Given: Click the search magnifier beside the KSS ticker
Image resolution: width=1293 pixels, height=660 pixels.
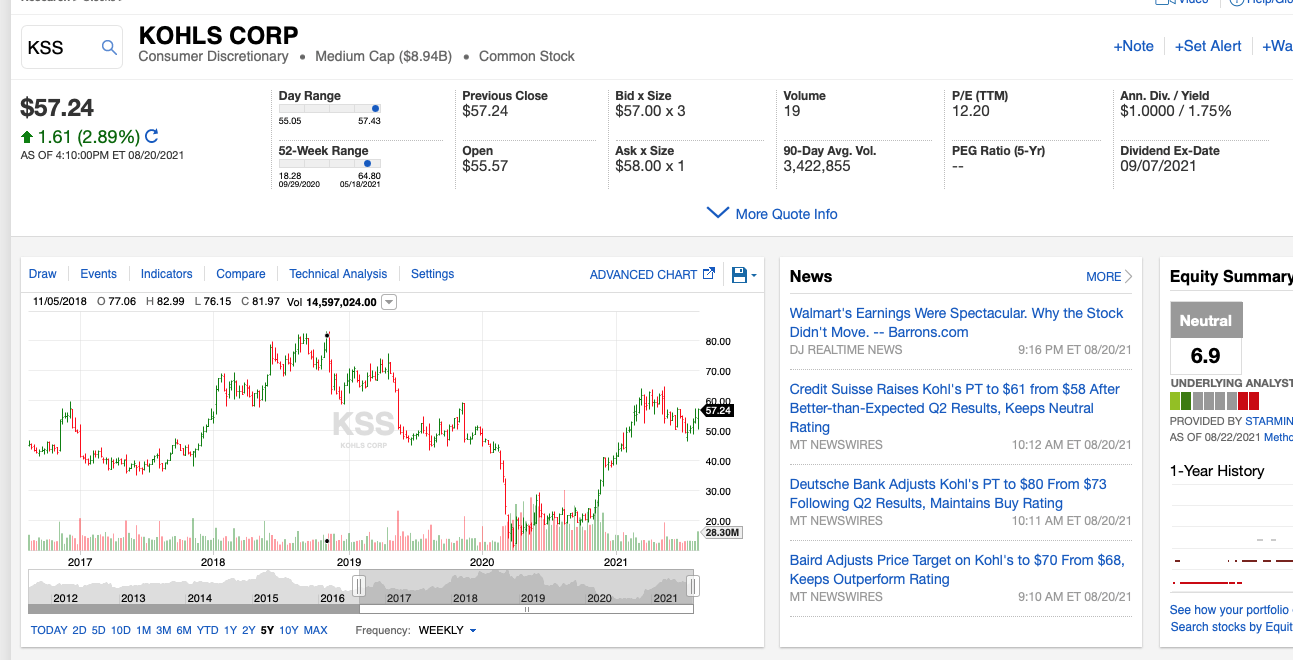Looking at the screenshot, I should 108,47.
